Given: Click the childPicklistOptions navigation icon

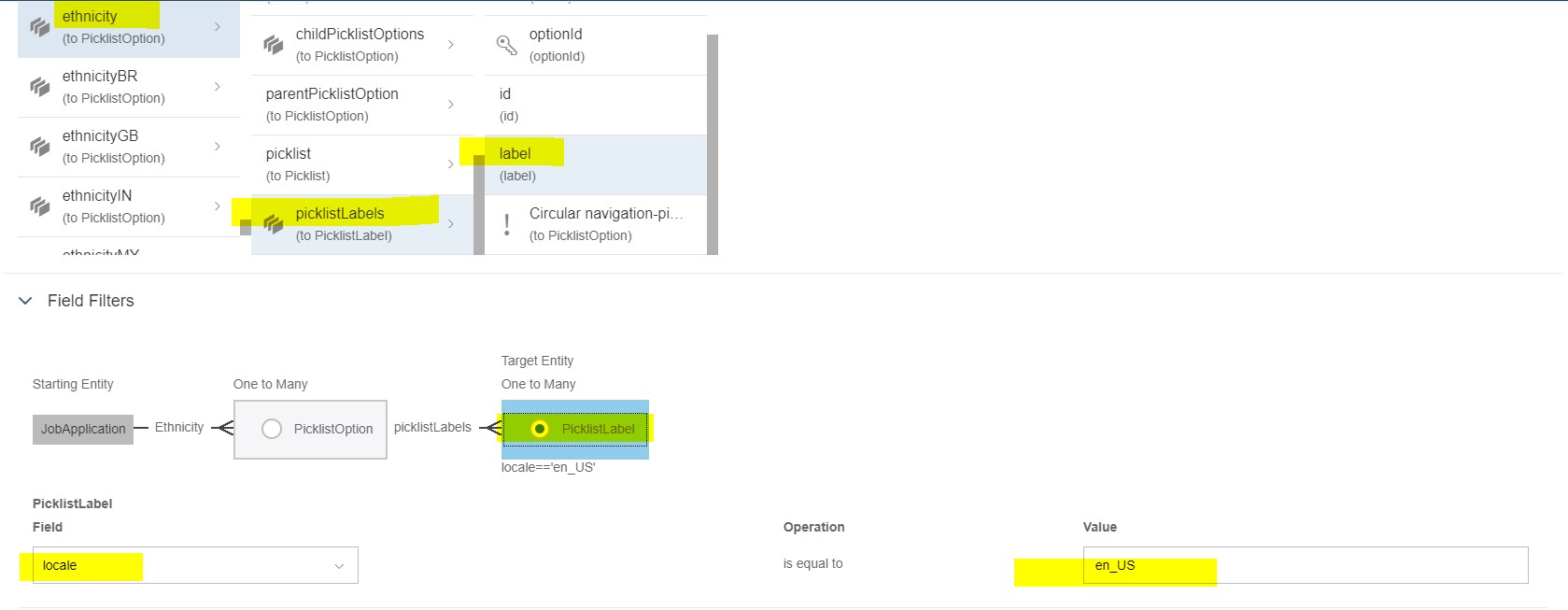Looking at the screenshot, I should [273, 45].
